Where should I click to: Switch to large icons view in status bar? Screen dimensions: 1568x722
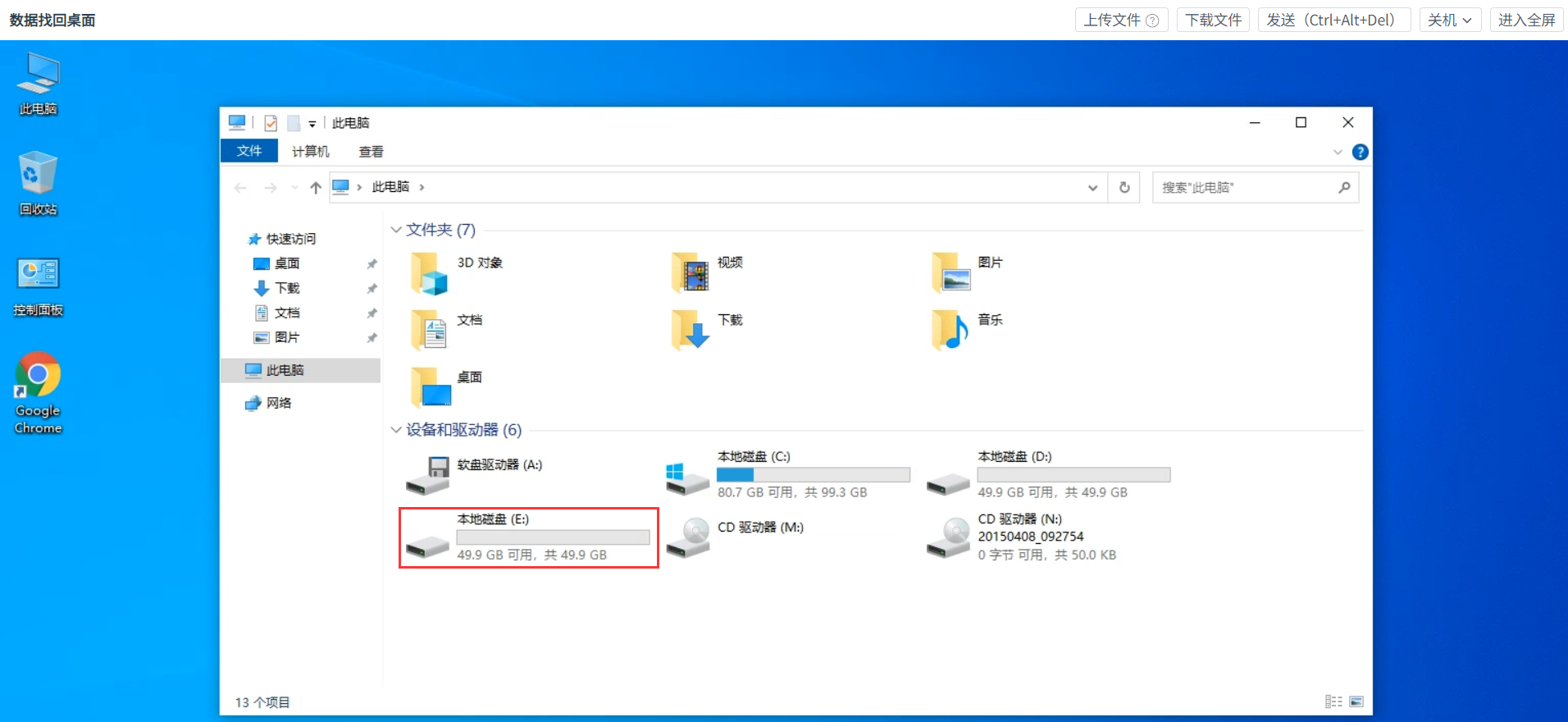point(1356,701)
